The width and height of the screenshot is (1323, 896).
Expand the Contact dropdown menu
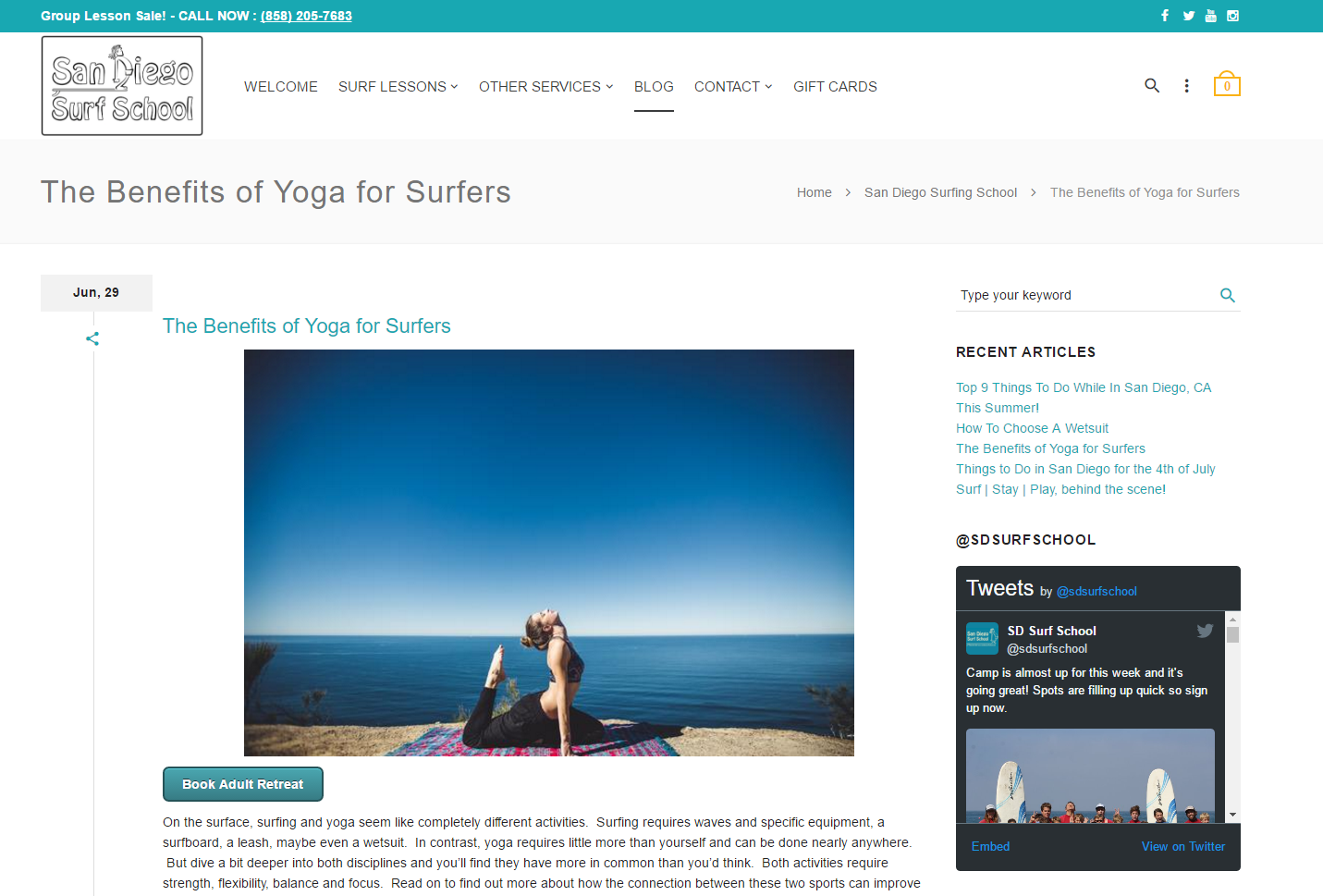(733, 87)
